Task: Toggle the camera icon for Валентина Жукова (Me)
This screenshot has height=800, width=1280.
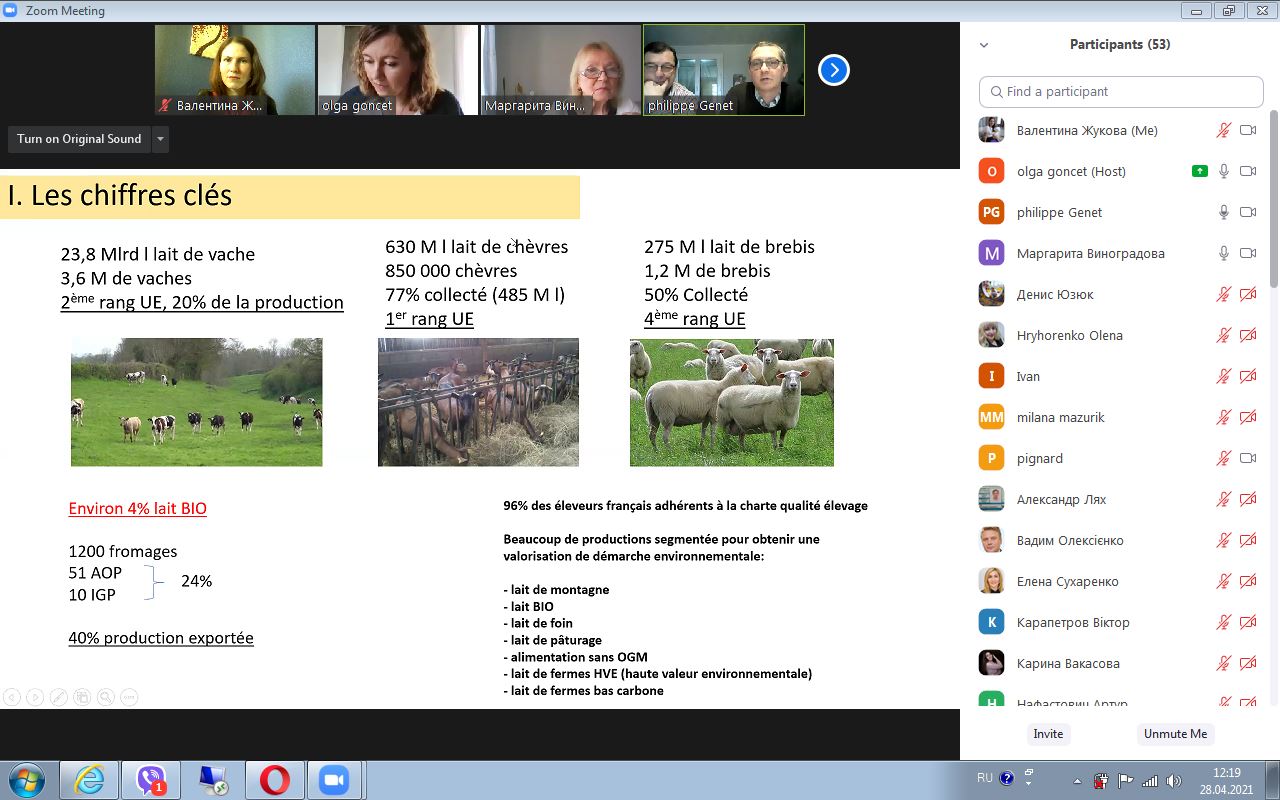Action: point(1247,130)
